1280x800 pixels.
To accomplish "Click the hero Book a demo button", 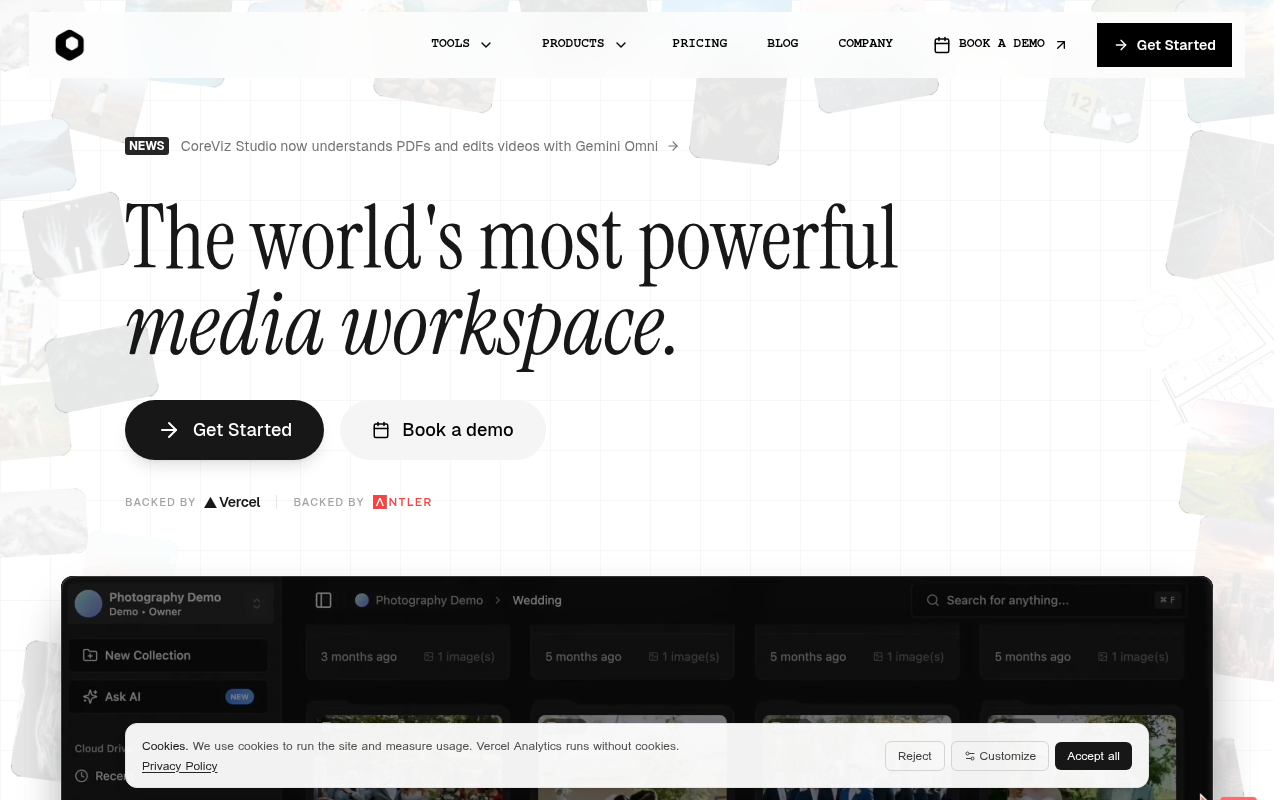I will click(x=443, y=430).
